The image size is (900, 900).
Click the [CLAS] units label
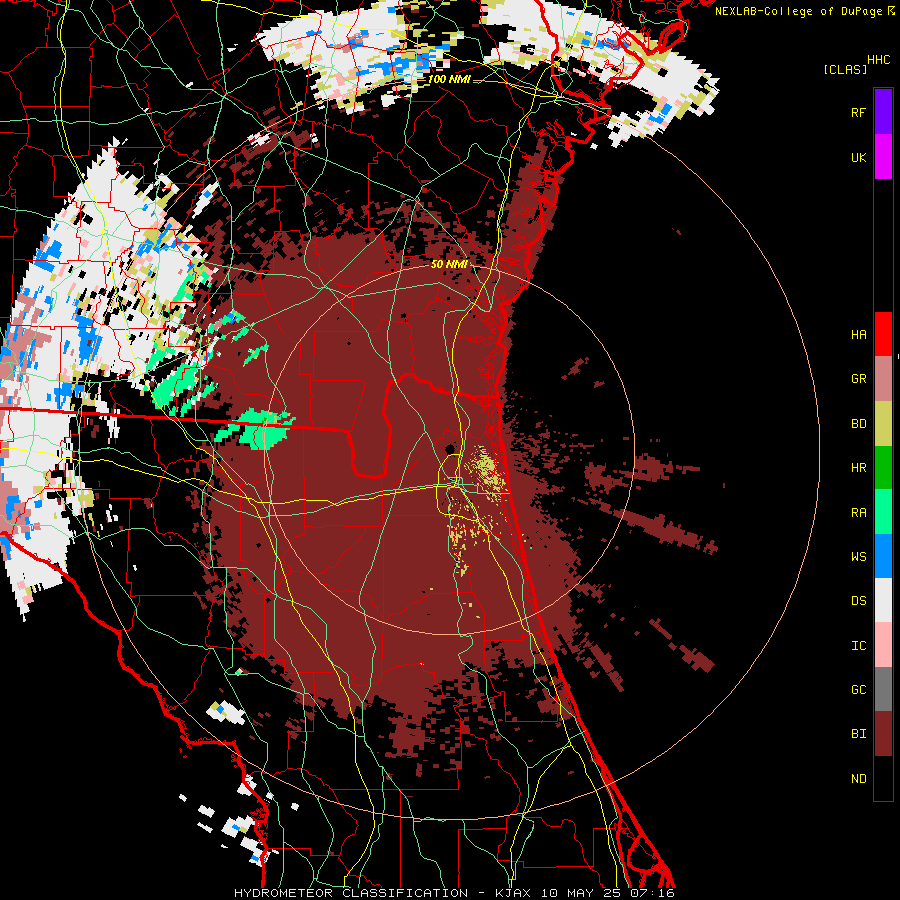(845, 69)
